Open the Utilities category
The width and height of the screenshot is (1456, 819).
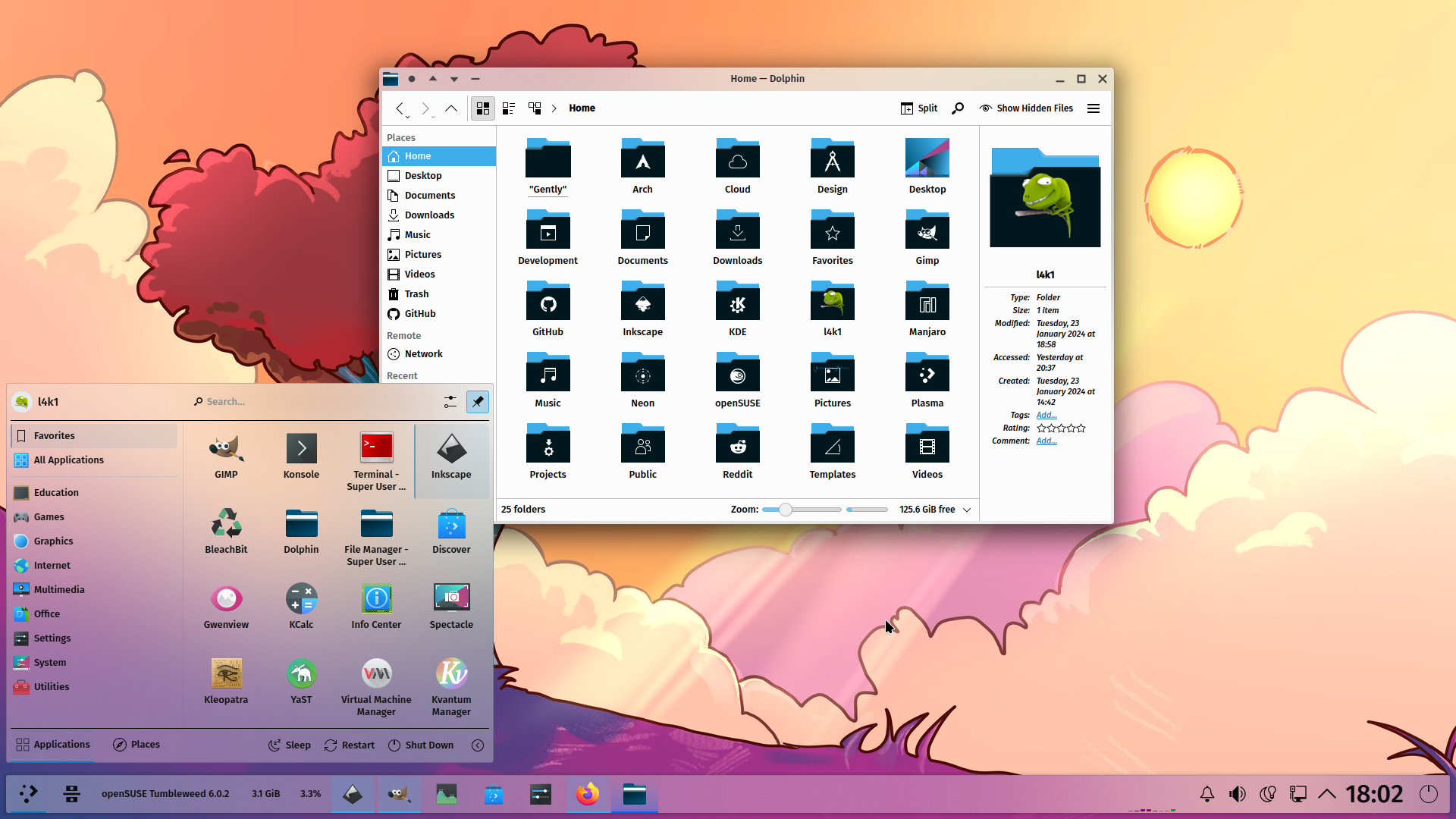pos(95,687)
